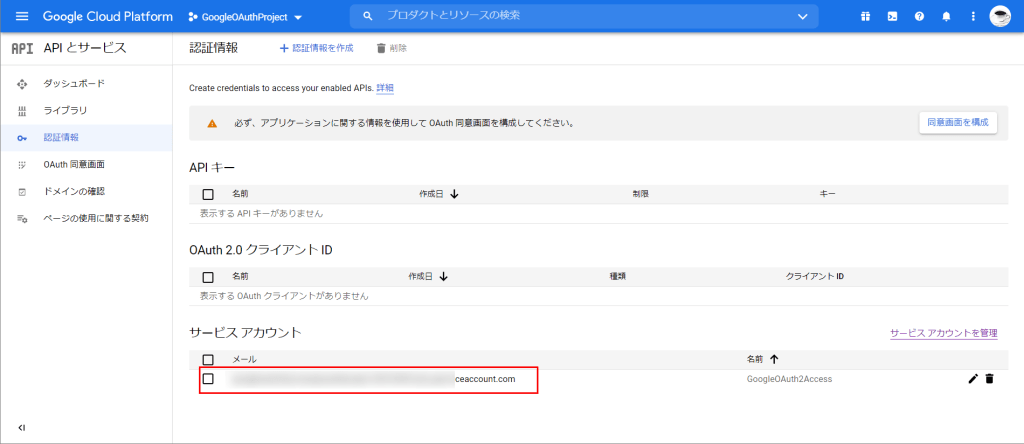
Task: Open the help question mark icon
Action: point(920,16)
